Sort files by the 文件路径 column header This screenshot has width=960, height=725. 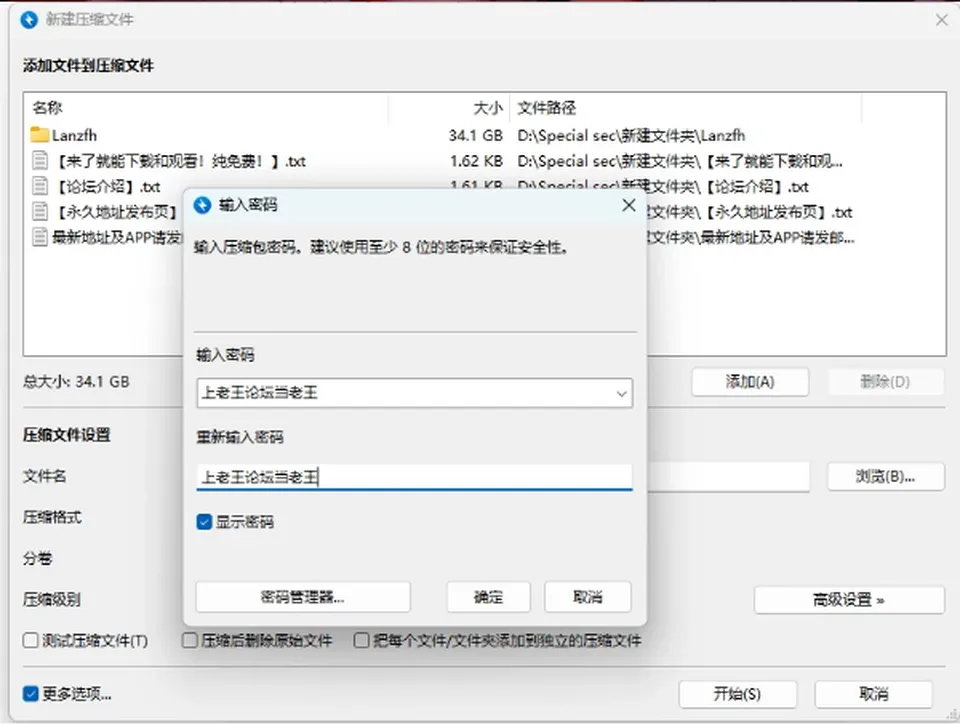click(686, 108)
